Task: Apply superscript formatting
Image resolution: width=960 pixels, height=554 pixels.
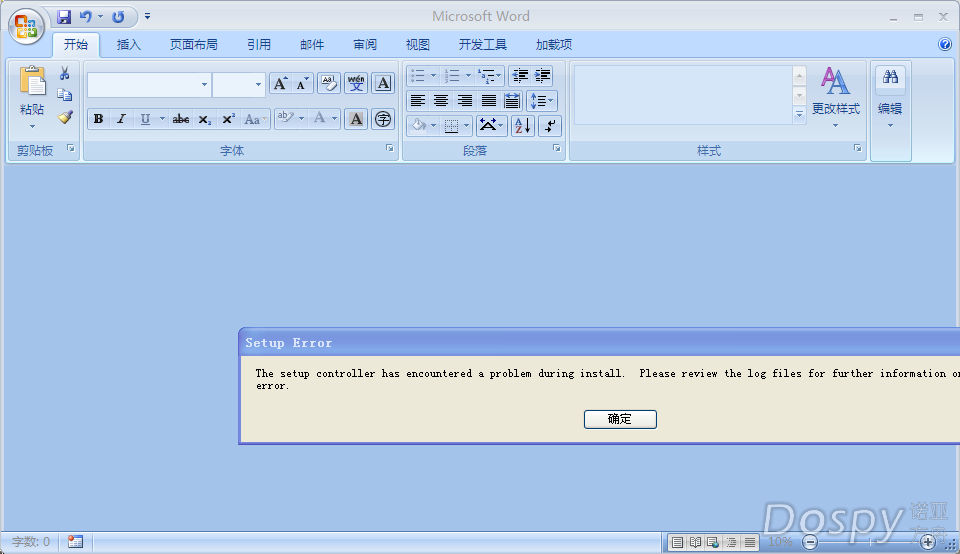Action: (x=228, y=119)
